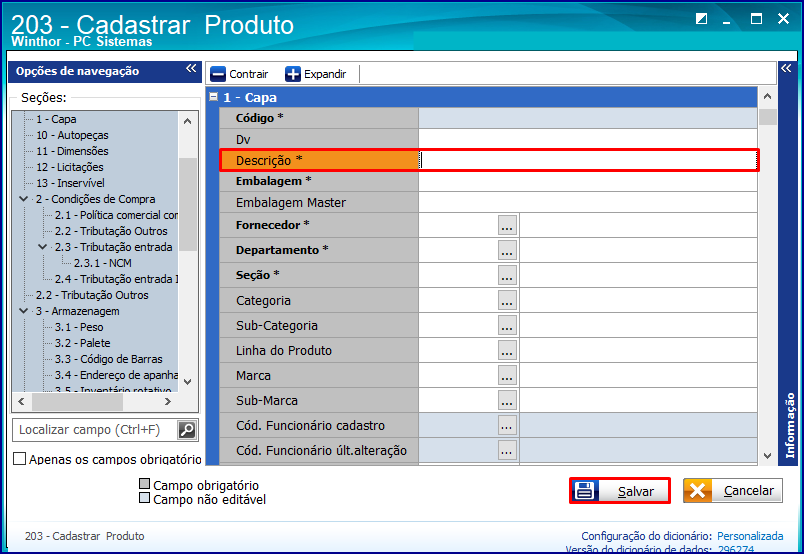Click the sections tree vertical scrollbar thumb

click(x=188, y=204)
